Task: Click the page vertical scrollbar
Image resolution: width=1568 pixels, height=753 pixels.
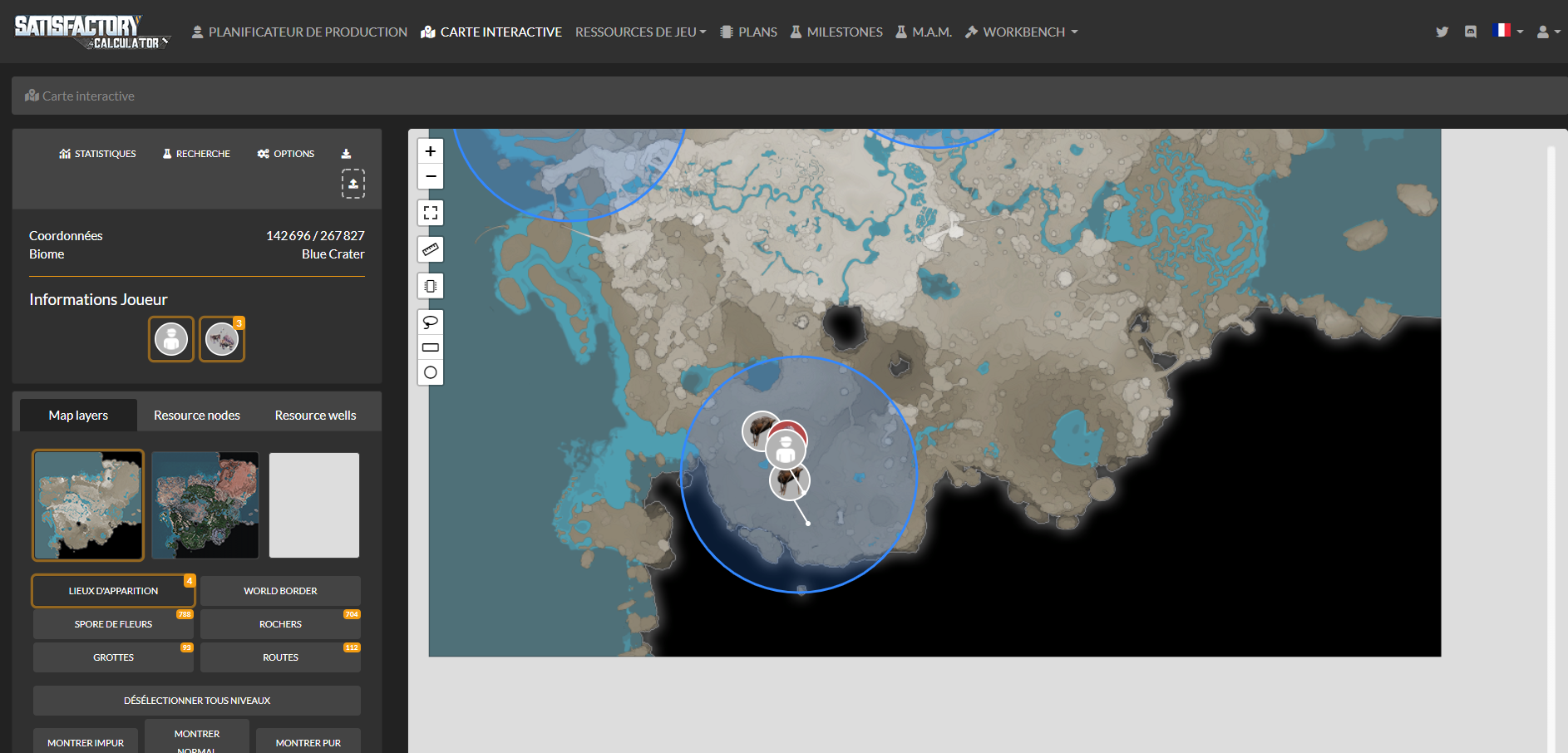Action: pos(1551,449)
